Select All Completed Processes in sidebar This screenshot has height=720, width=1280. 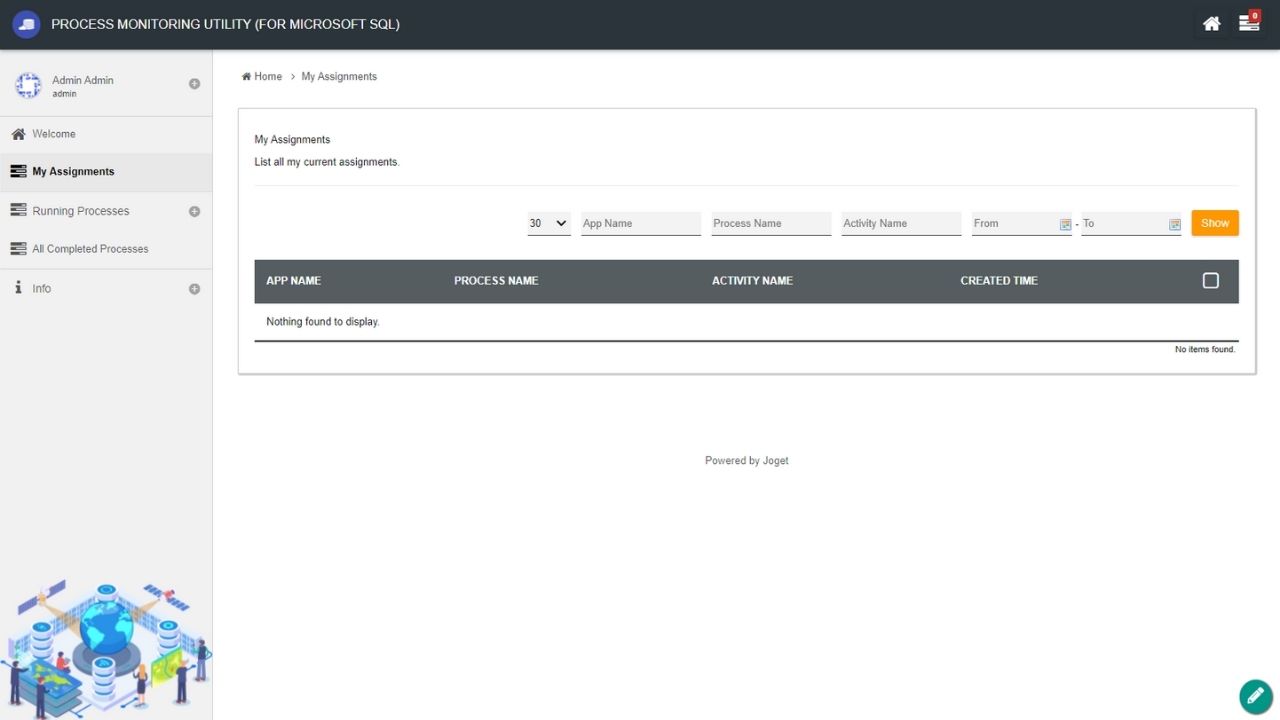(x=90, y=249)
